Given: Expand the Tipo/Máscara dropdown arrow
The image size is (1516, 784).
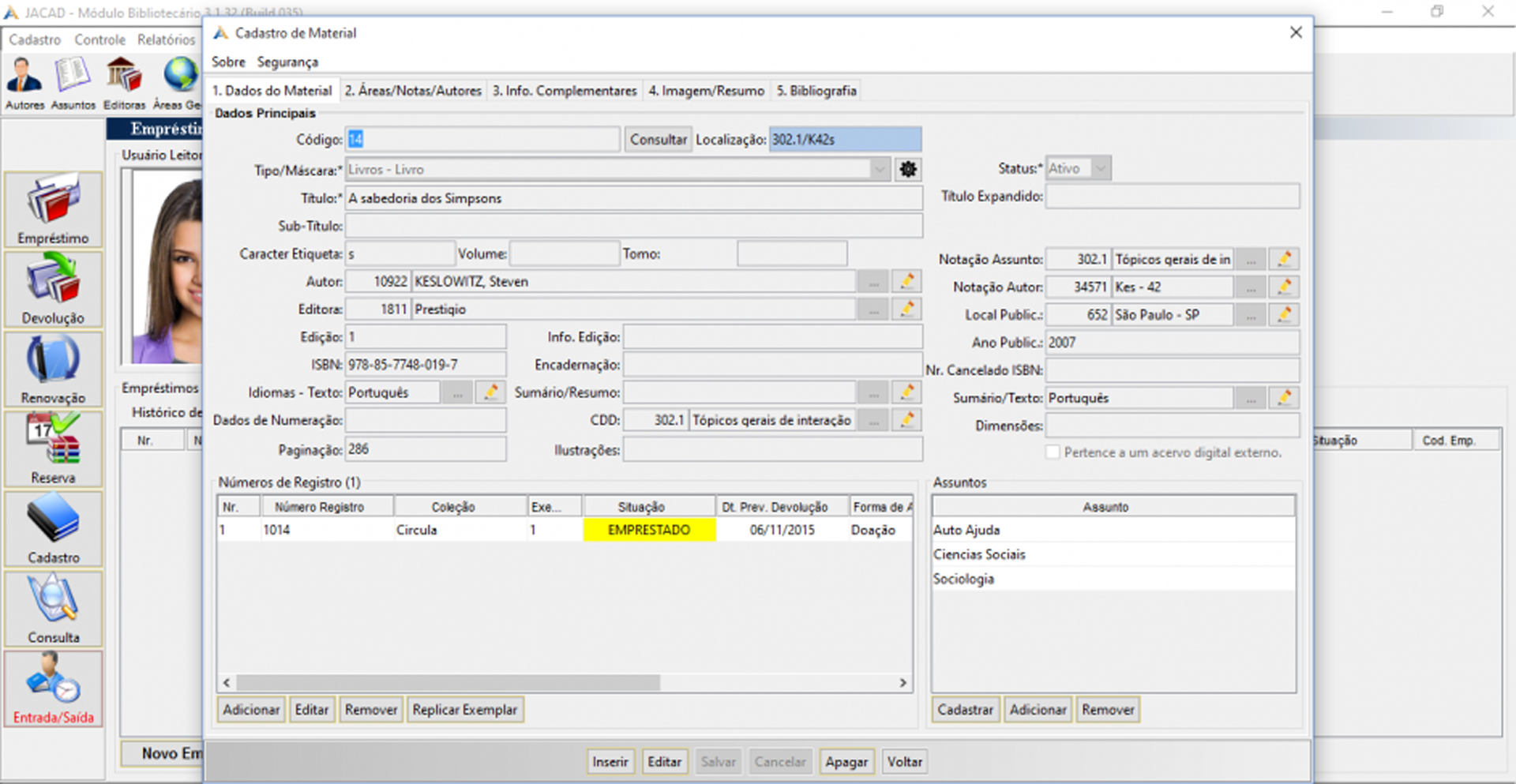Looking at the screenshot, I should (x=880, y=169).
